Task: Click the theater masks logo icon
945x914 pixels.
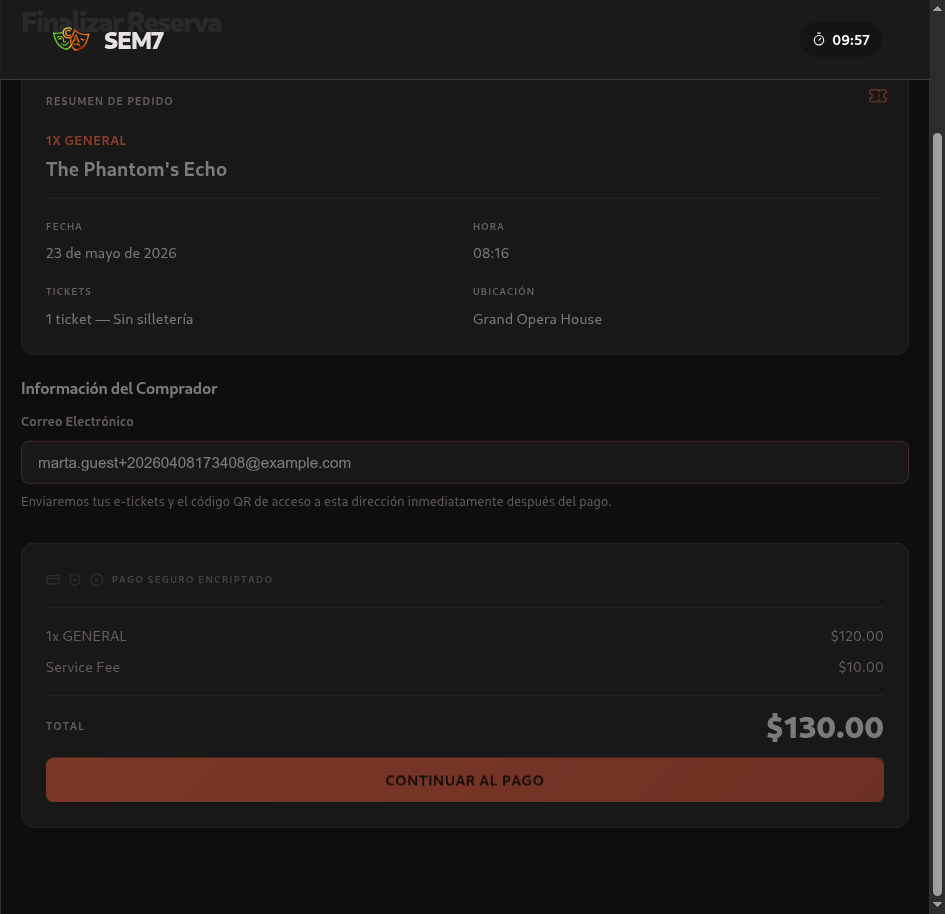Action: click(71, 41)
